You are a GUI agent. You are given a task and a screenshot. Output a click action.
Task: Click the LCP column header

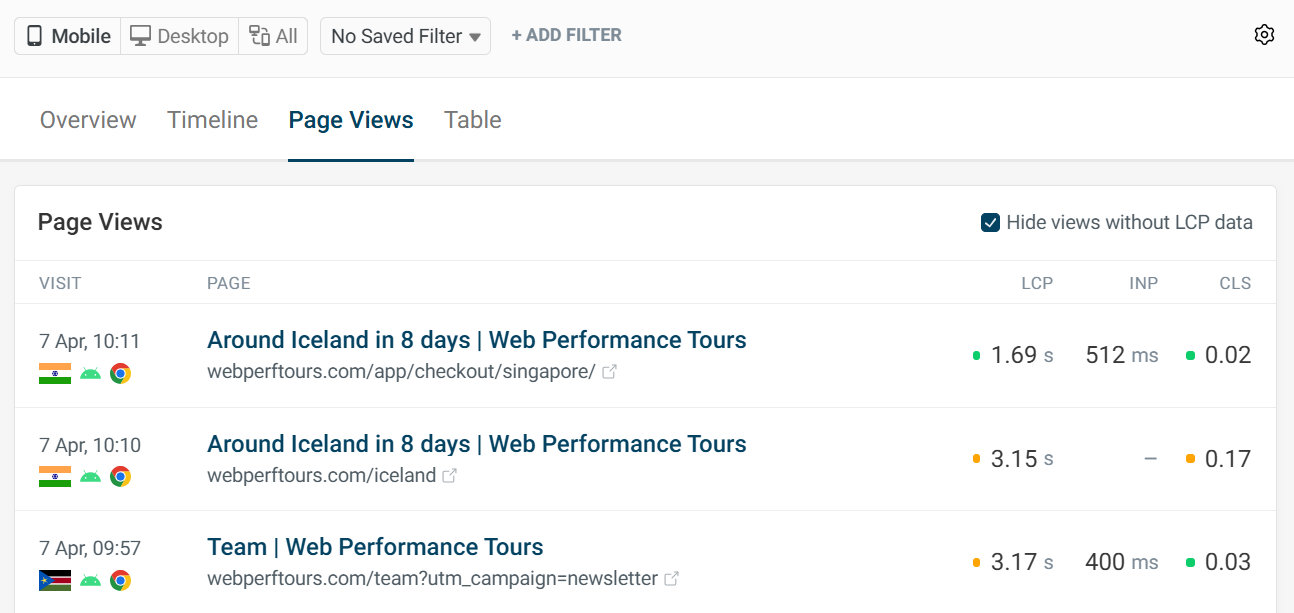[x=1037, y=283]
